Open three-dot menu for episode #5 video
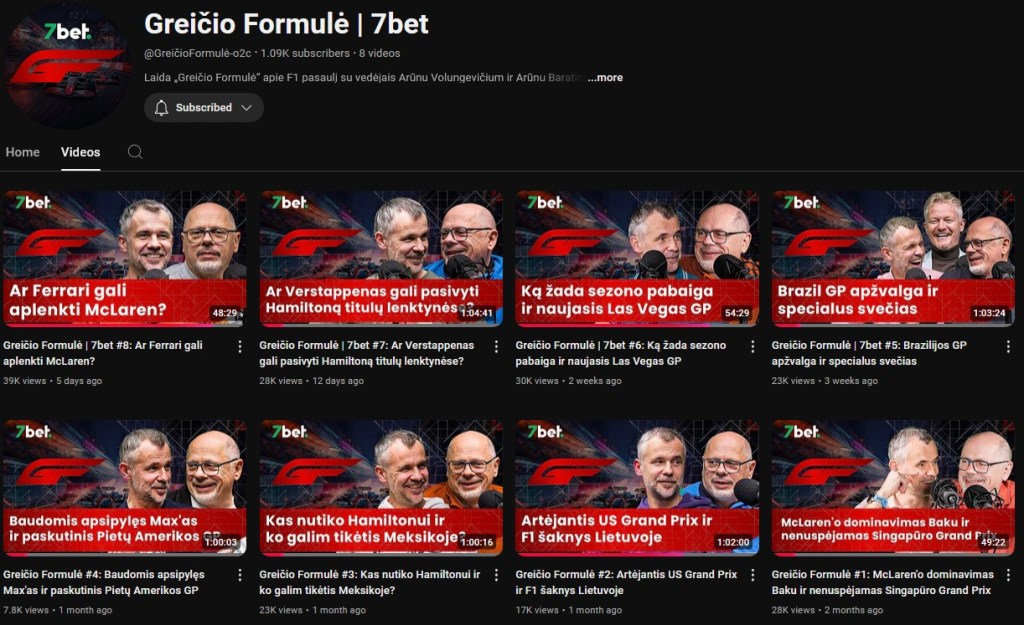 pos(1008,346)
